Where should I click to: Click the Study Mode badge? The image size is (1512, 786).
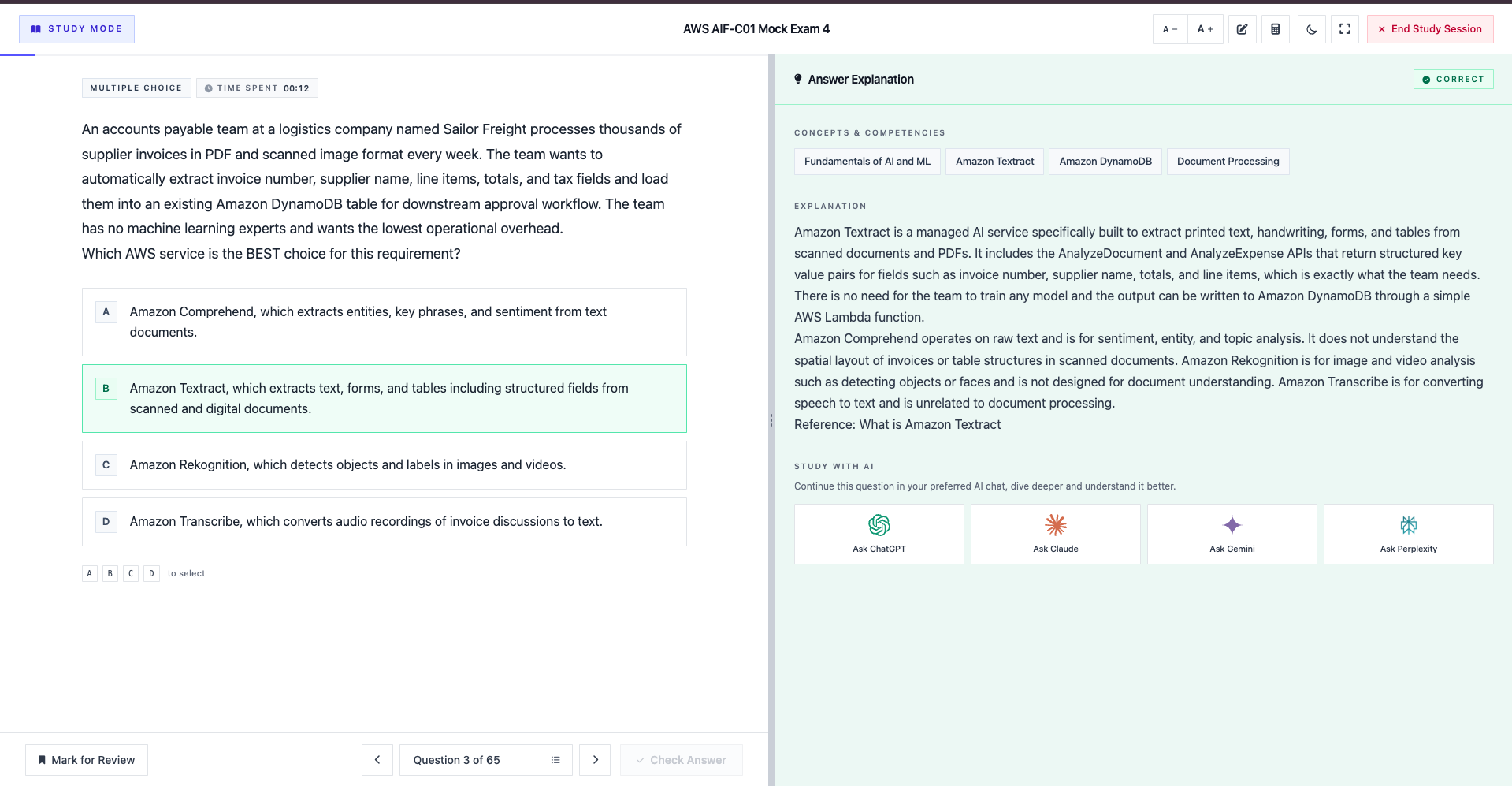(76, 29)
